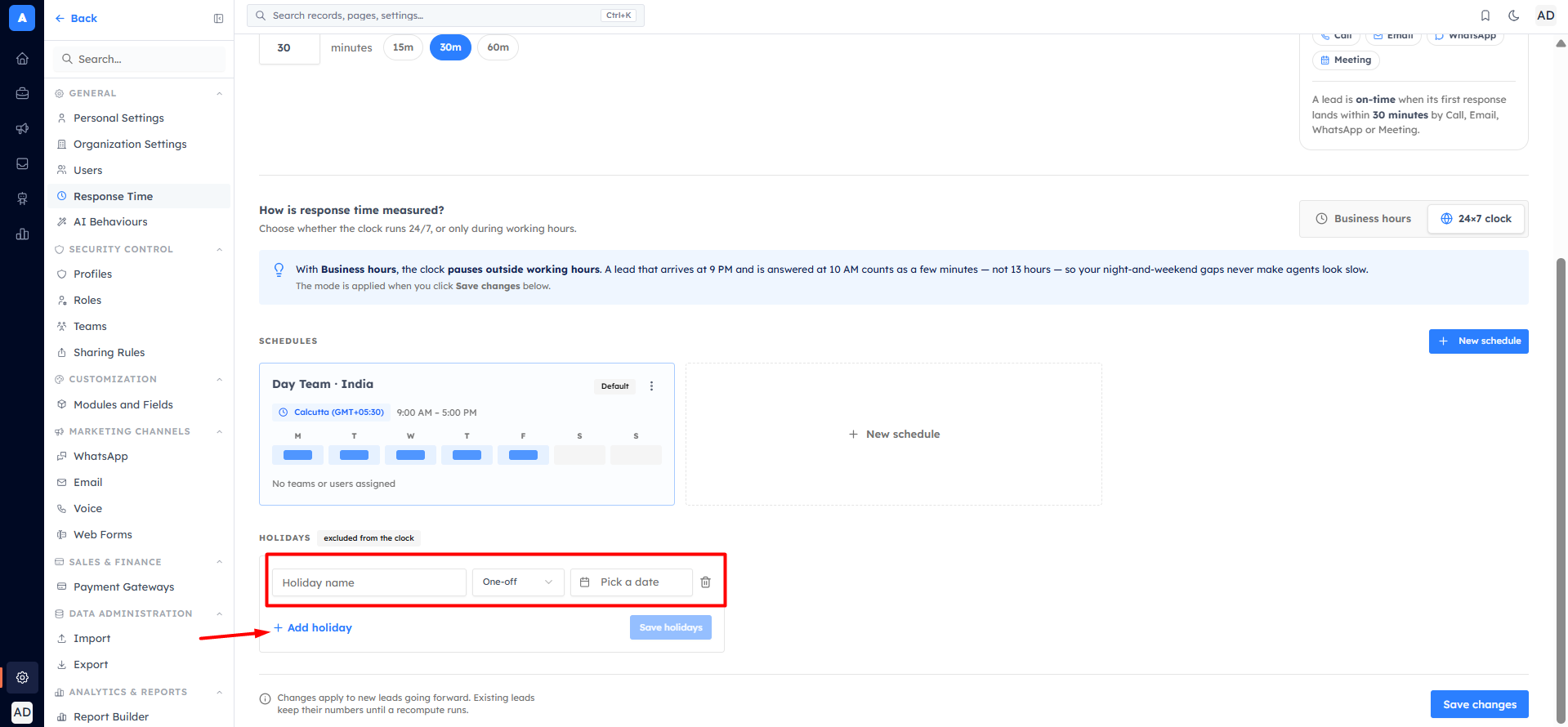Open the briefcase icon in left rail
The width and height of the screenshot is (1568, 727).
point(22,94)
